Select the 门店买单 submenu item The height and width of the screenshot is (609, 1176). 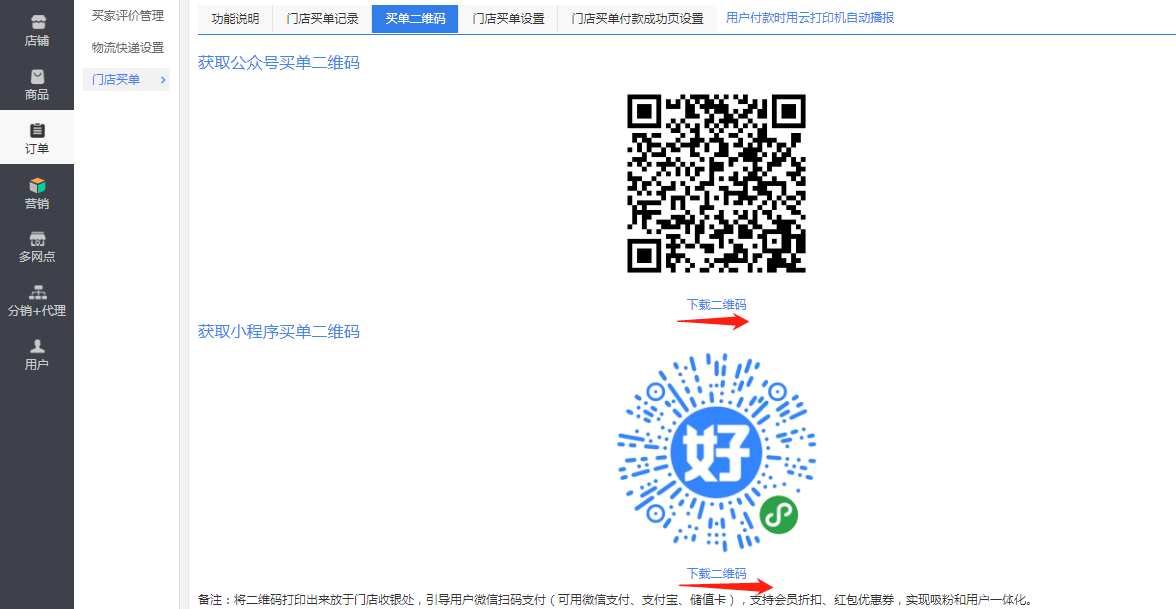coord(127,80)
